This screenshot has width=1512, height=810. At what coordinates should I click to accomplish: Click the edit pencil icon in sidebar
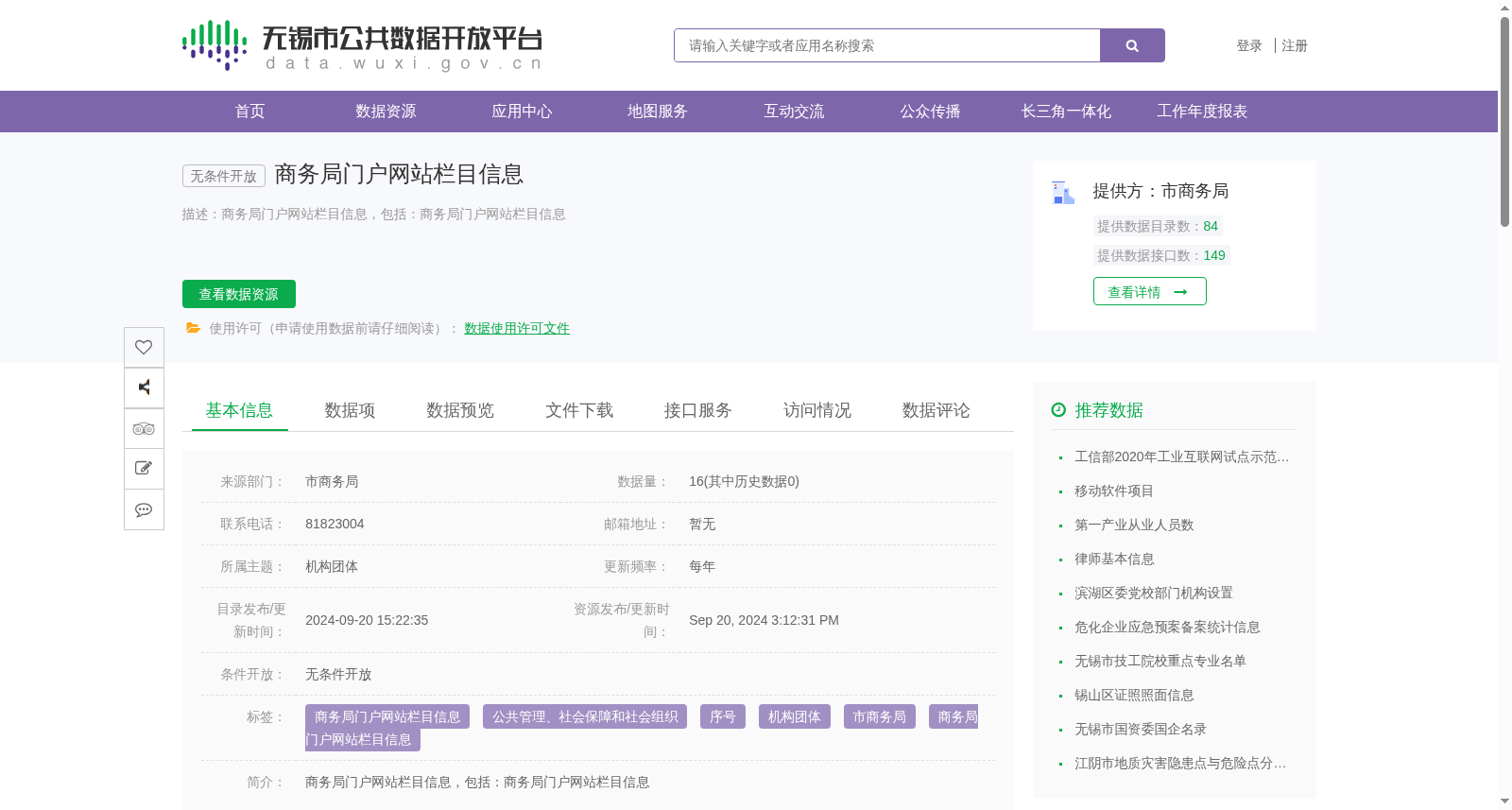click(x=144, y=469)
